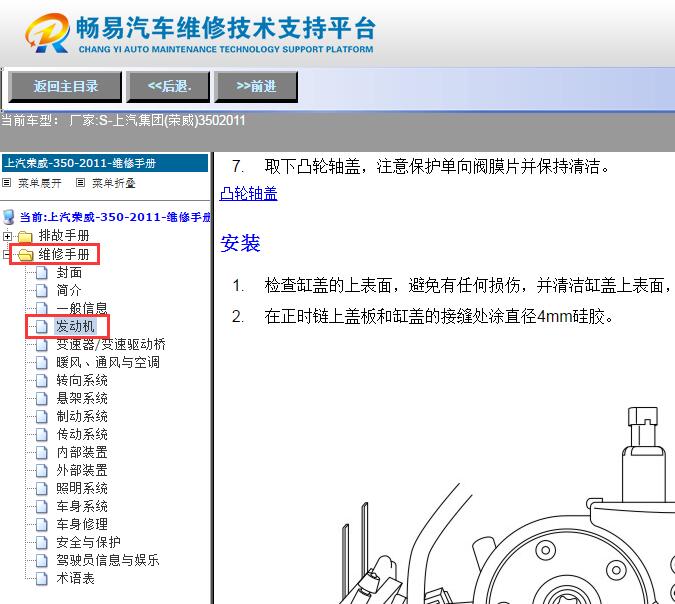Go back with <<后退 button

coord(168,87)
